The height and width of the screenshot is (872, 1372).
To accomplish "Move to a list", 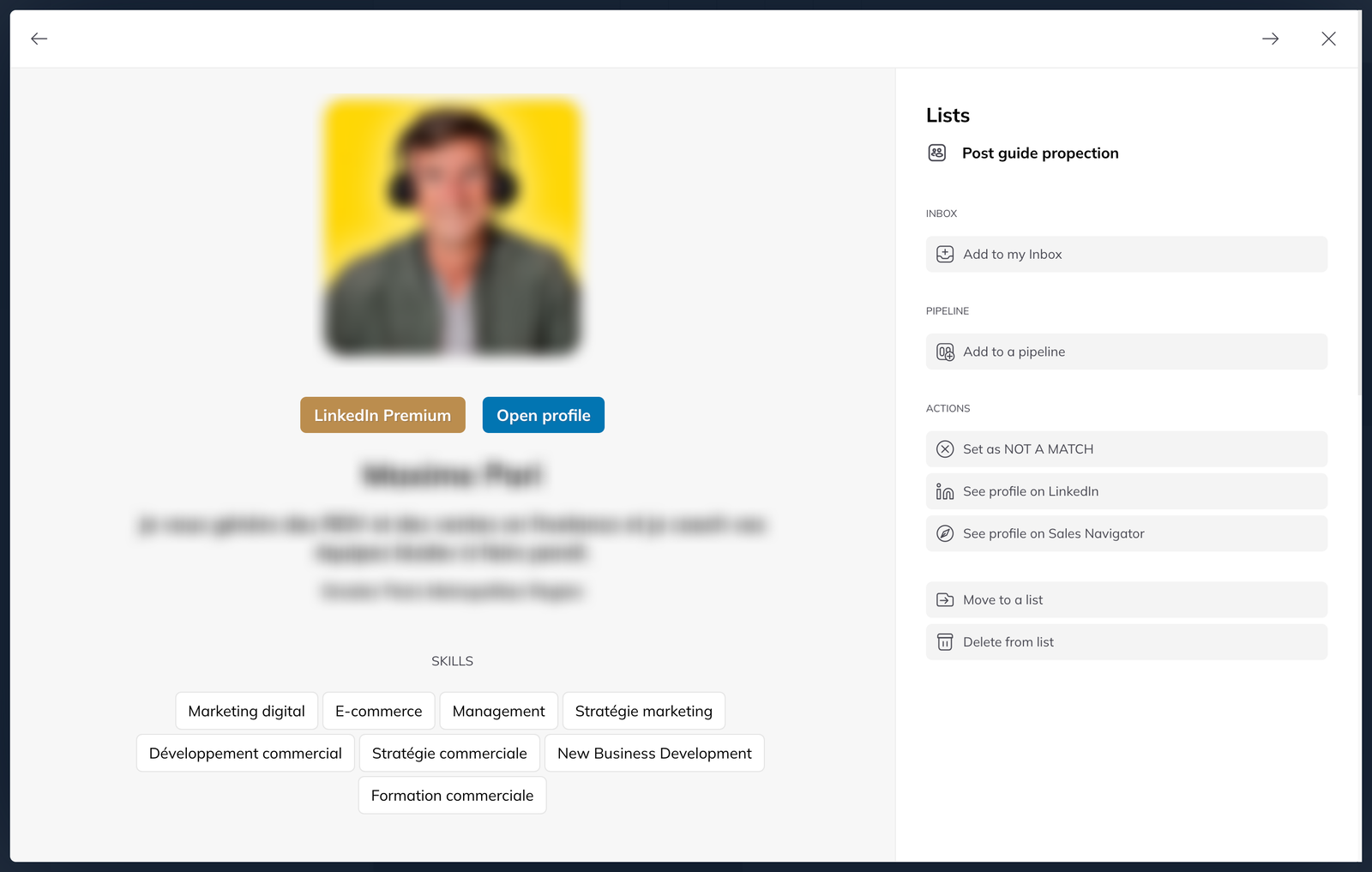I will pos(1127,600).
